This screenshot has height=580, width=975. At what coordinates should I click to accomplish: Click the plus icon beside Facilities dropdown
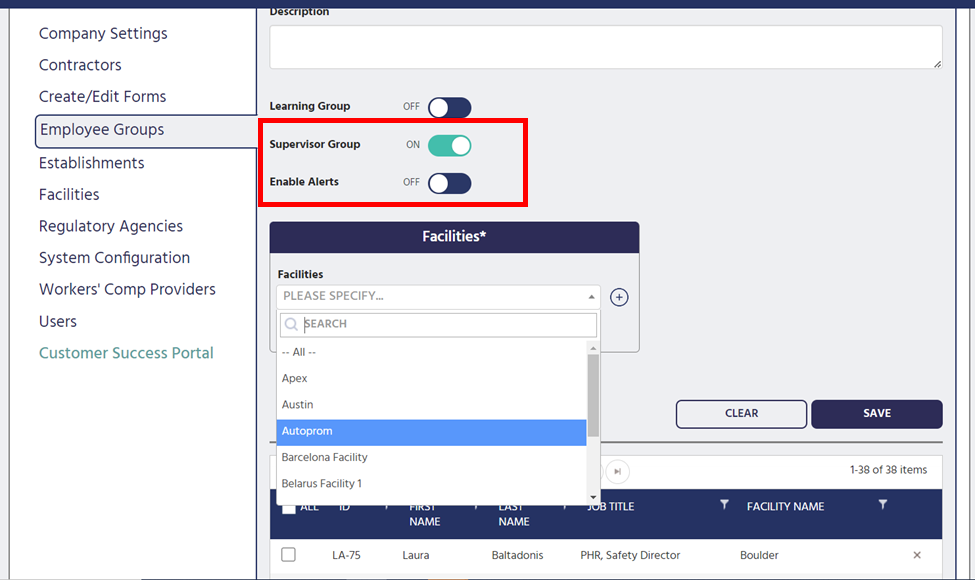click(x=619, y=297)
